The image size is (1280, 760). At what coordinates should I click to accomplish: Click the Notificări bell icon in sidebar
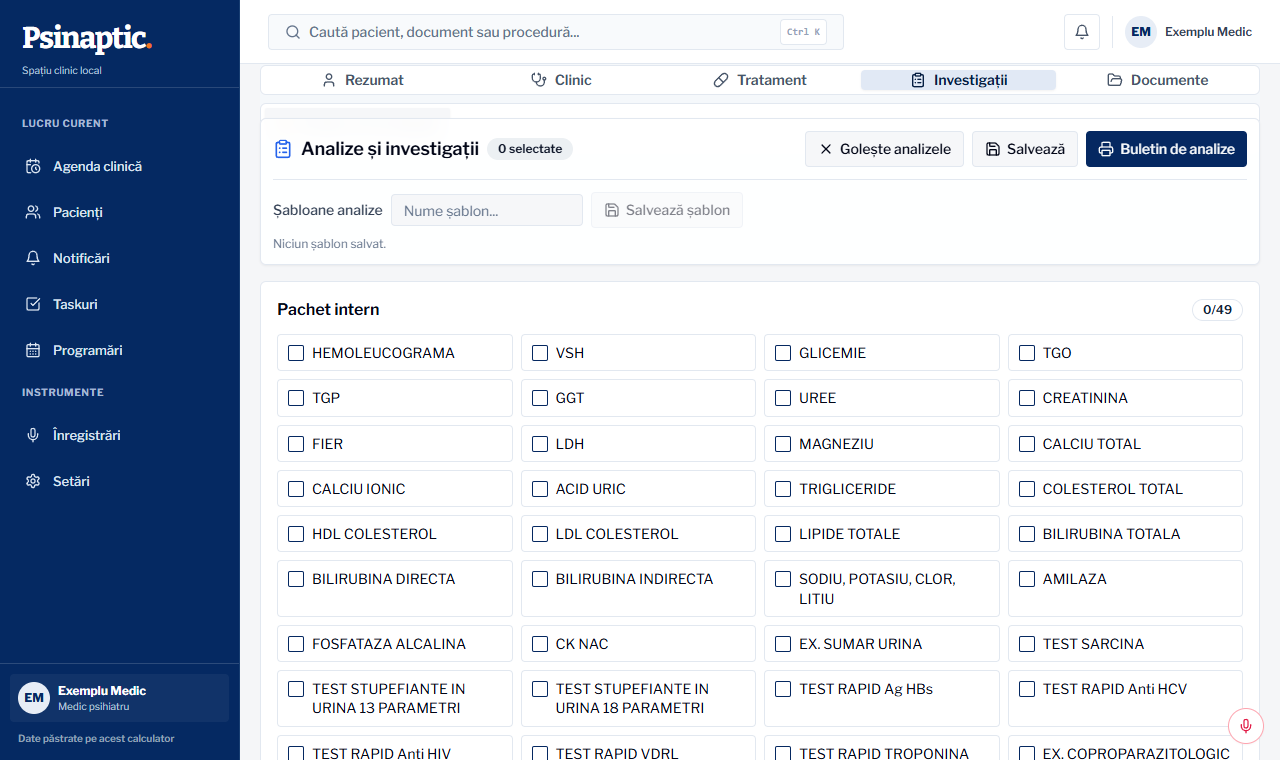[x=33, y=258]
